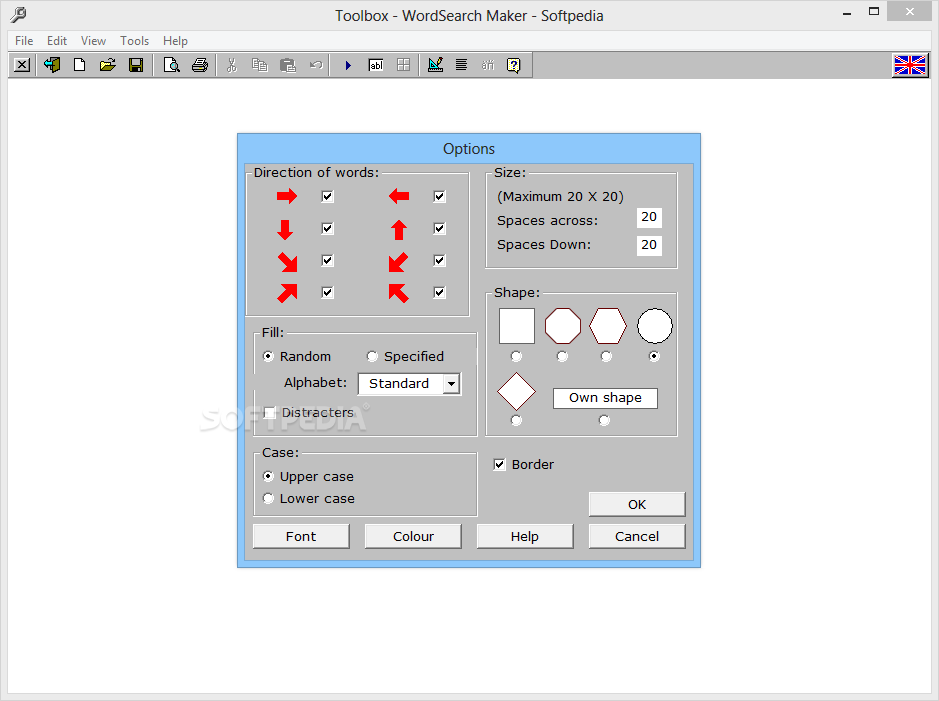The image size is (939, 701).
Task: Open the View menu
Action: pos(93,41)
